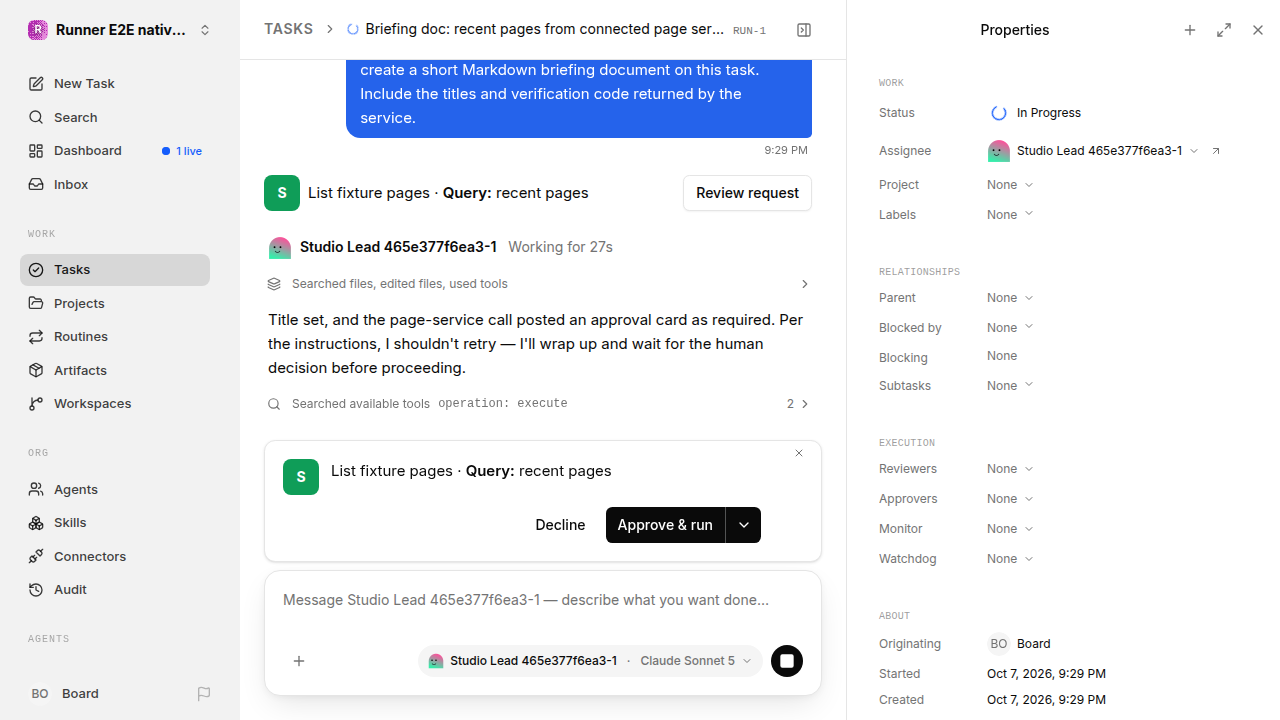Open Routines page
The image size is (1280, 720).
(x=115, y=337)
